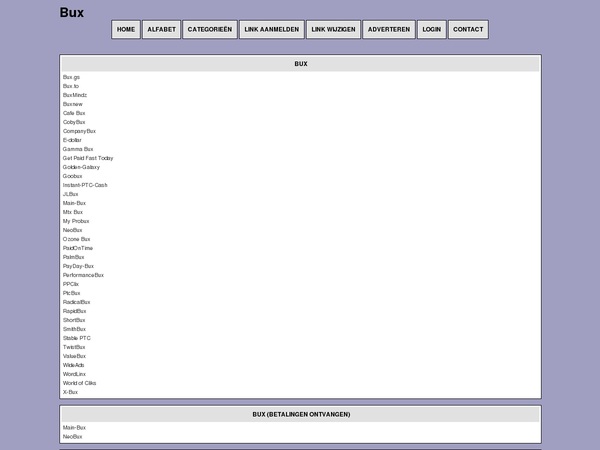Open the Gamma Bux link

[x=78, y=149]
